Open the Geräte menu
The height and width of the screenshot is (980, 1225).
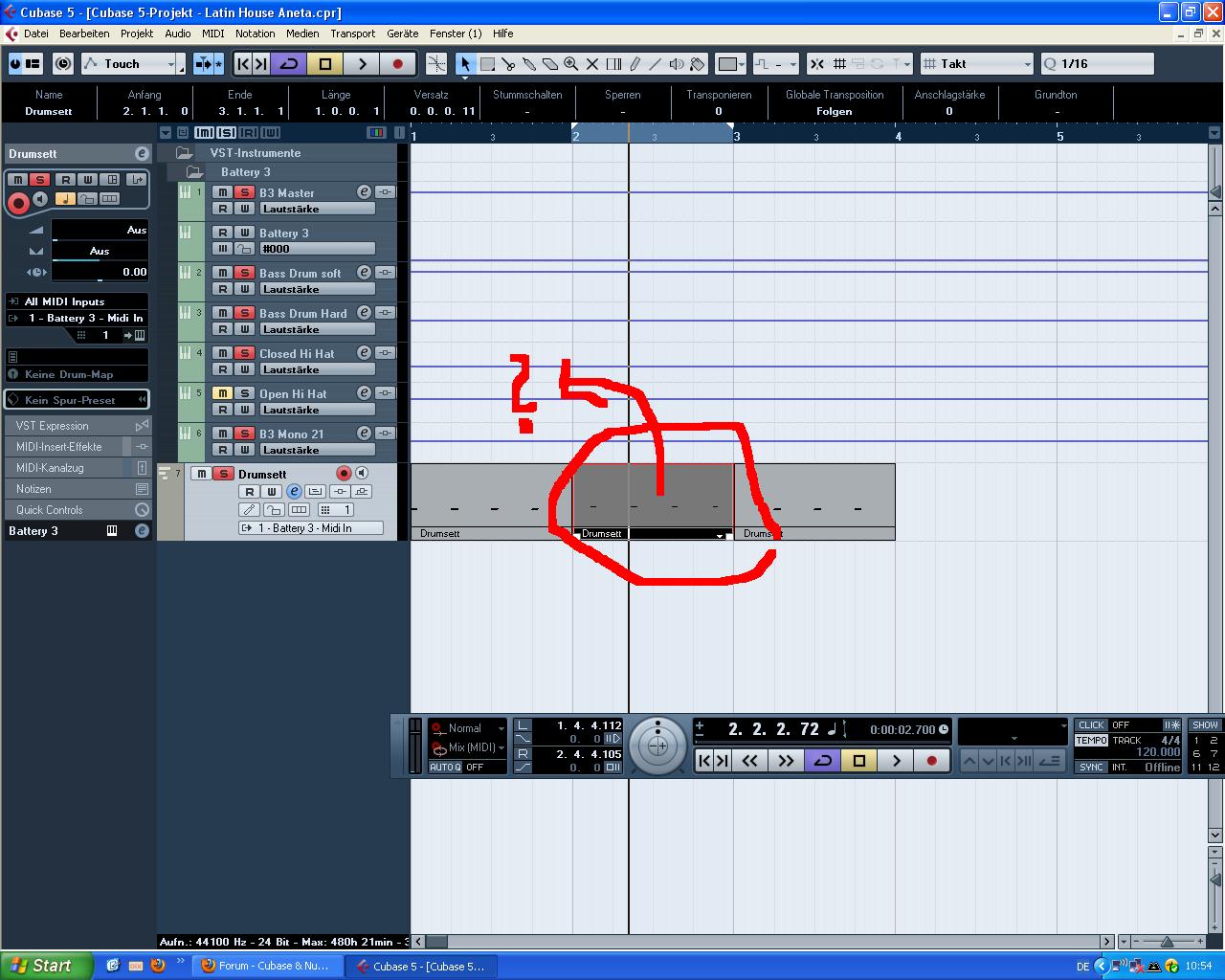coord(403,33)
